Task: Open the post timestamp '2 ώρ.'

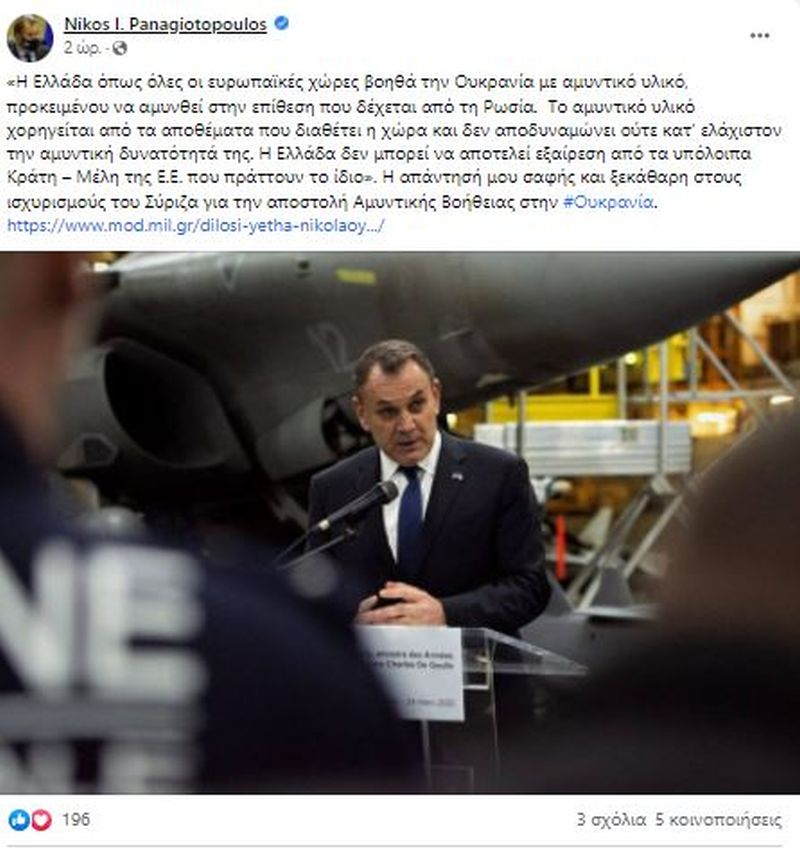Action: click(x=82, y=48)
